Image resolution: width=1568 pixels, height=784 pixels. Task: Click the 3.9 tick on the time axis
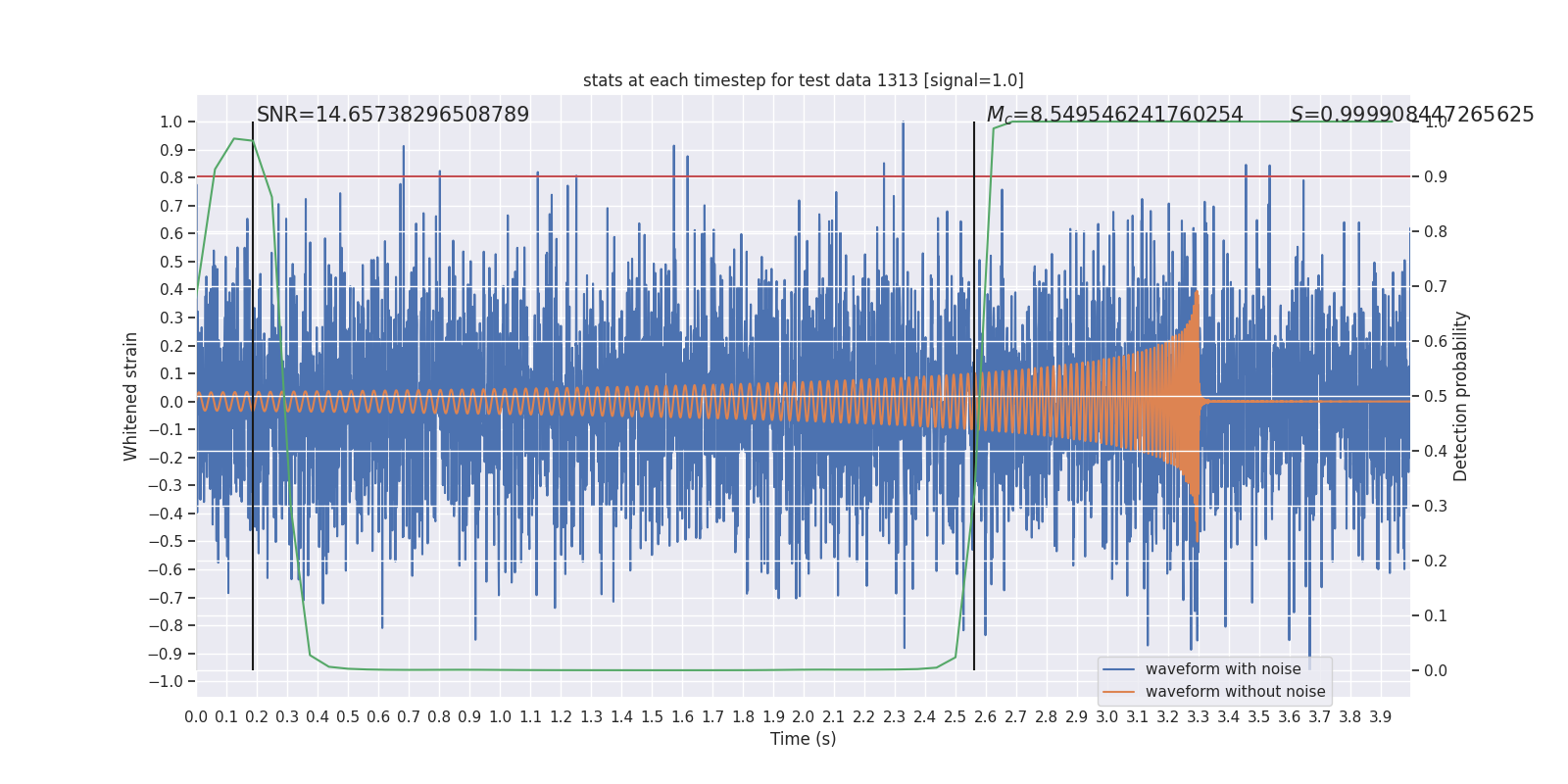click(1380, 717)
